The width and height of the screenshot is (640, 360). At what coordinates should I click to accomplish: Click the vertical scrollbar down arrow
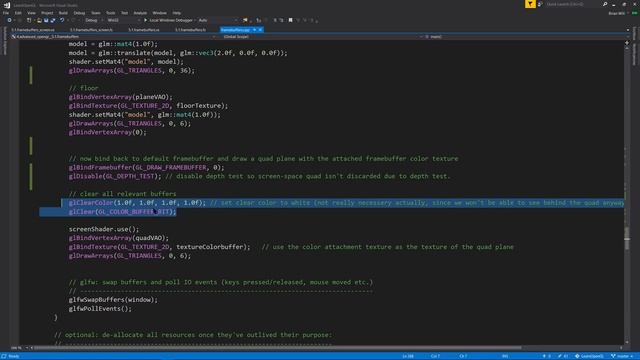(627, 342)
